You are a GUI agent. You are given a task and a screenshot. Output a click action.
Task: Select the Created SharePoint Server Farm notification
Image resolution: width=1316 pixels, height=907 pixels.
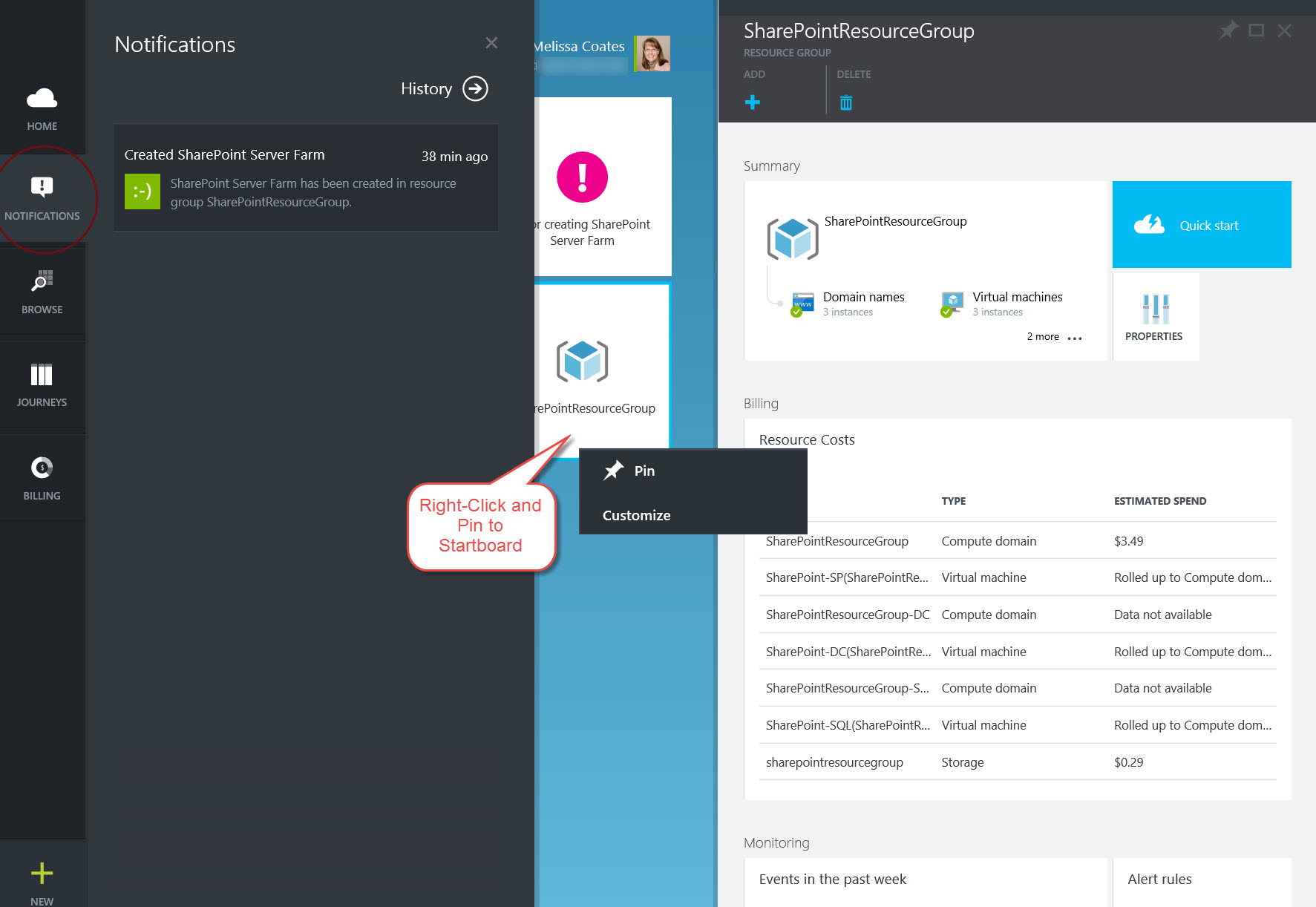pos(306,178)
